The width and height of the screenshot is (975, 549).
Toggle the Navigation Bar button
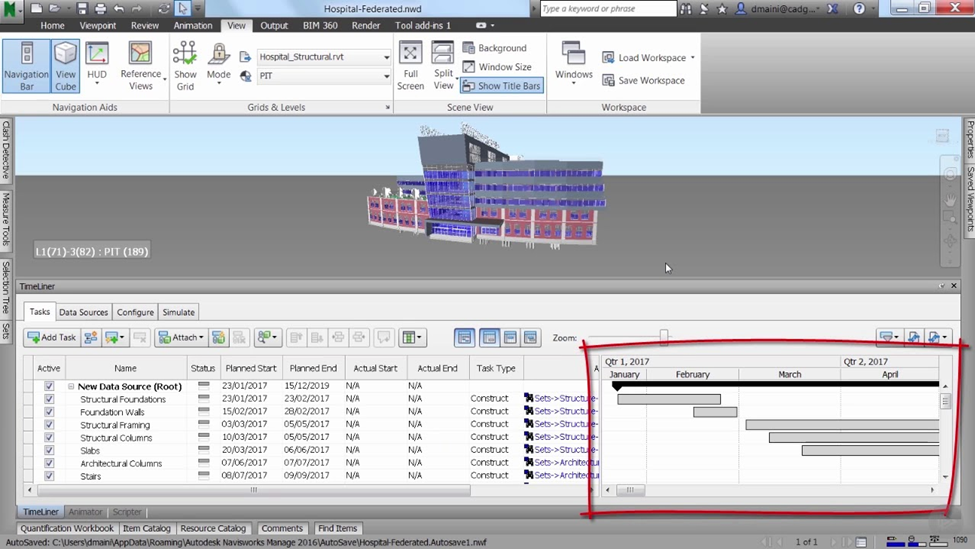26,66
